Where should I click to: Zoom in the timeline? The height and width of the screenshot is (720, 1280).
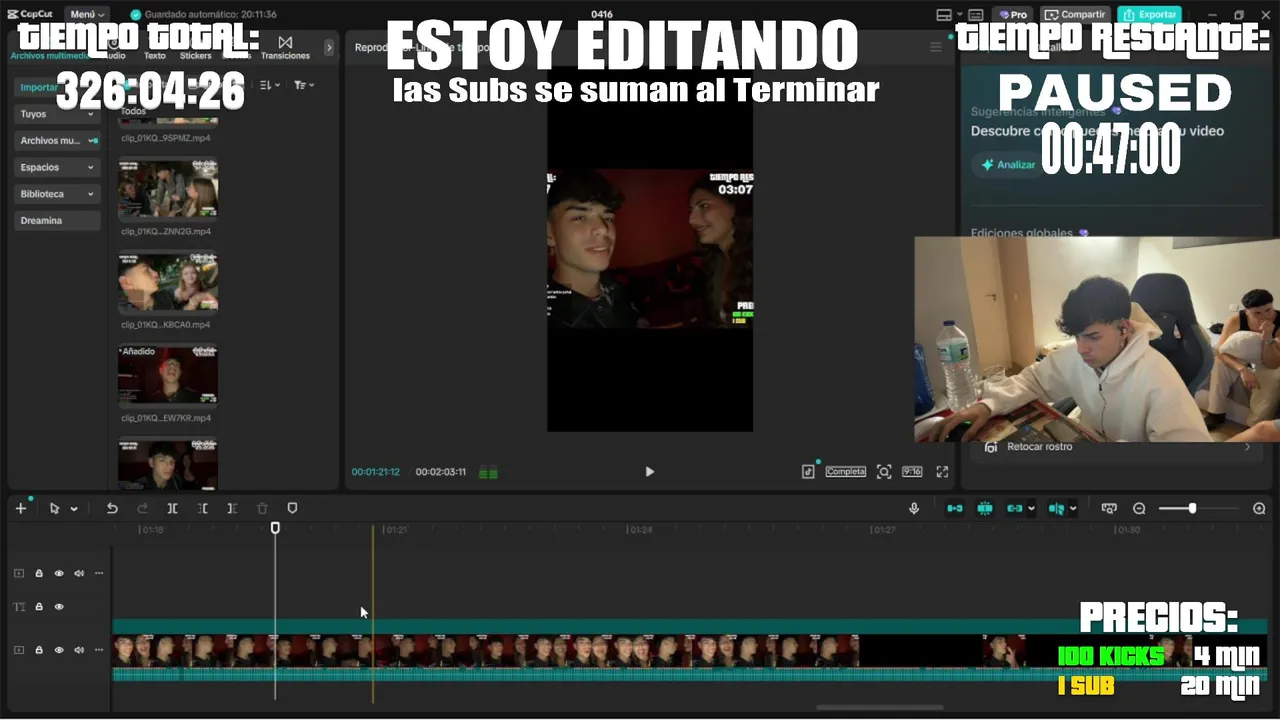pyautogui.click(x=1259, y=508)
